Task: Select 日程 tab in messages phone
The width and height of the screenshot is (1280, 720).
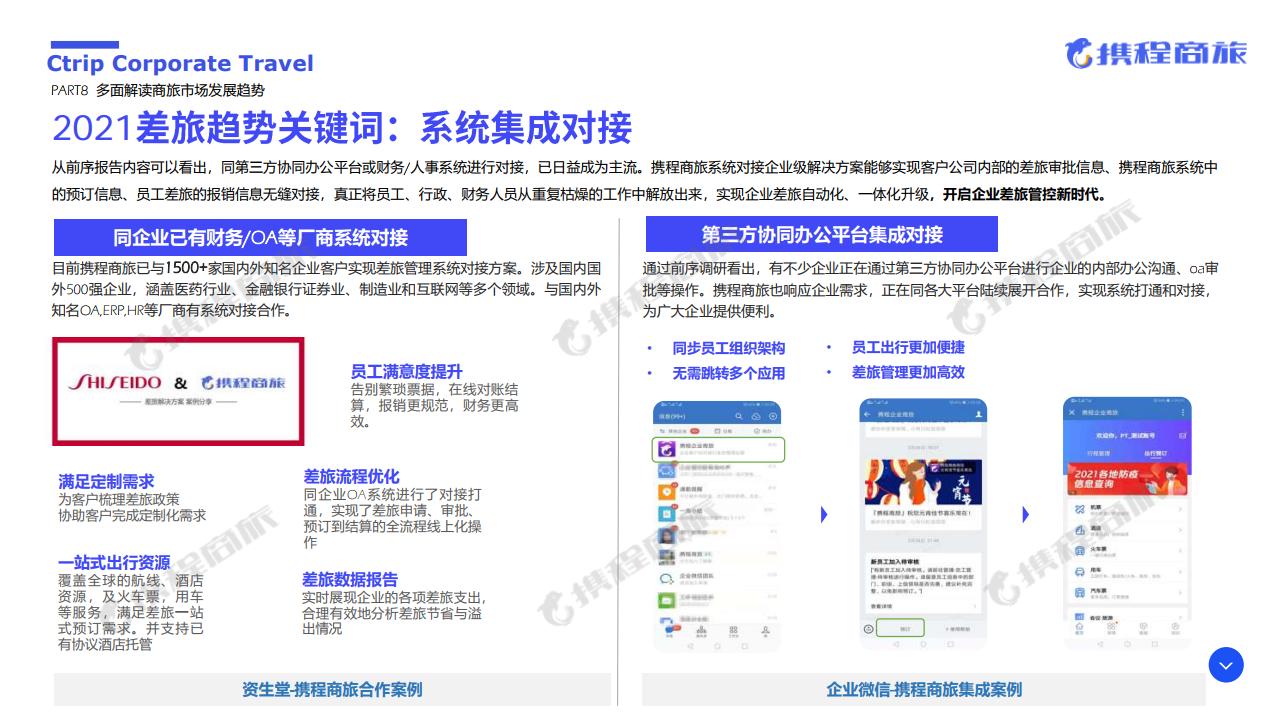Action: pyautogui.click(x=723, y=431)
